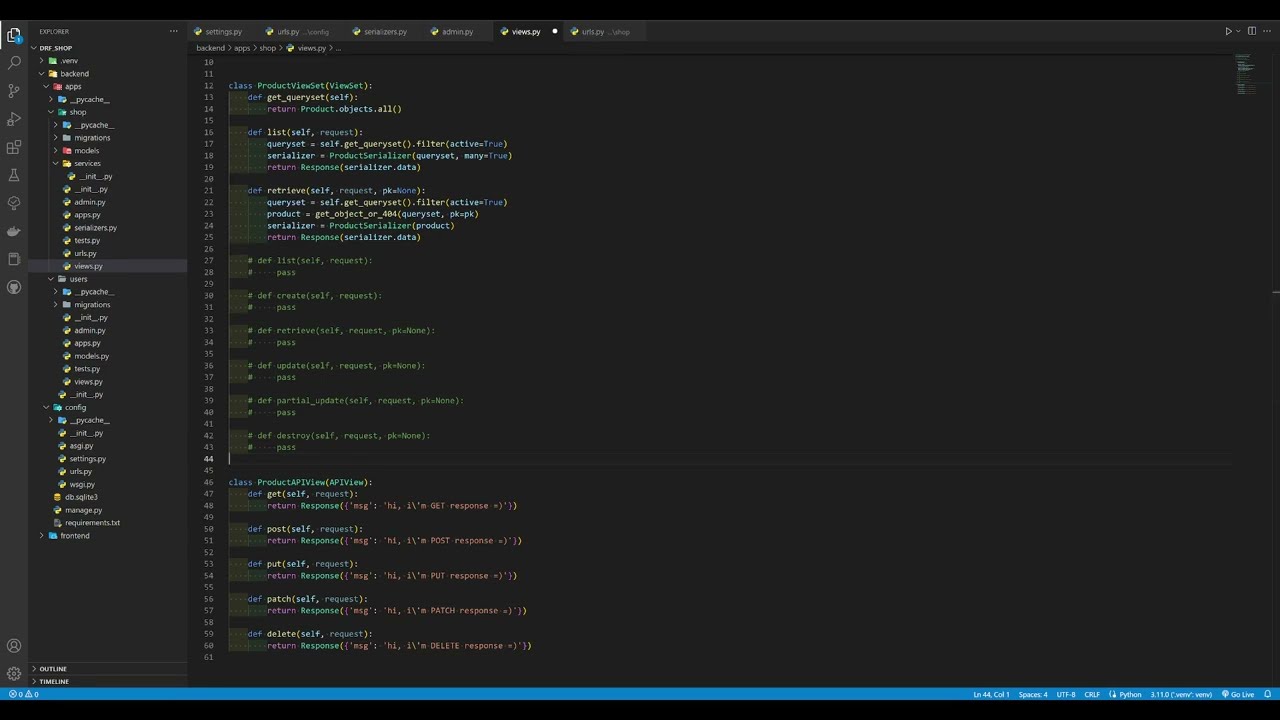The height and width of the screenshot is (720, 1280).
Task: Open serializers.py in the explorer tree
Action: 95,228
